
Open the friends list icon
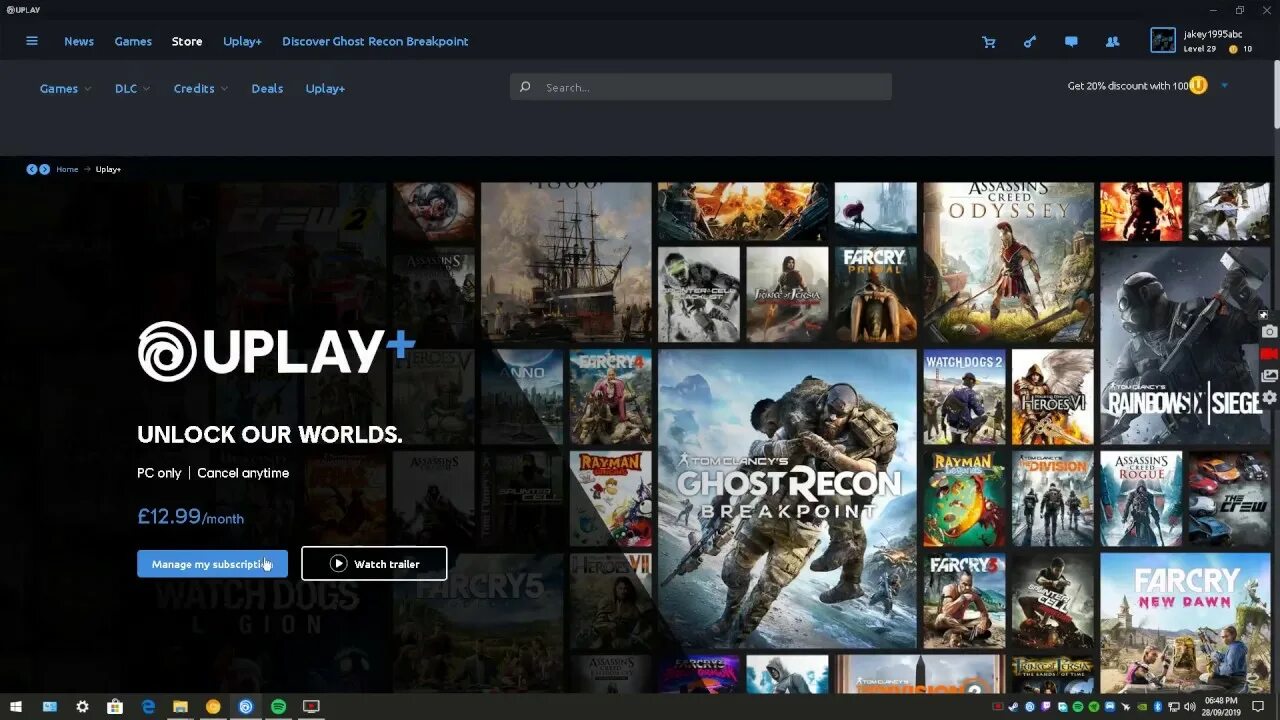1112,42
